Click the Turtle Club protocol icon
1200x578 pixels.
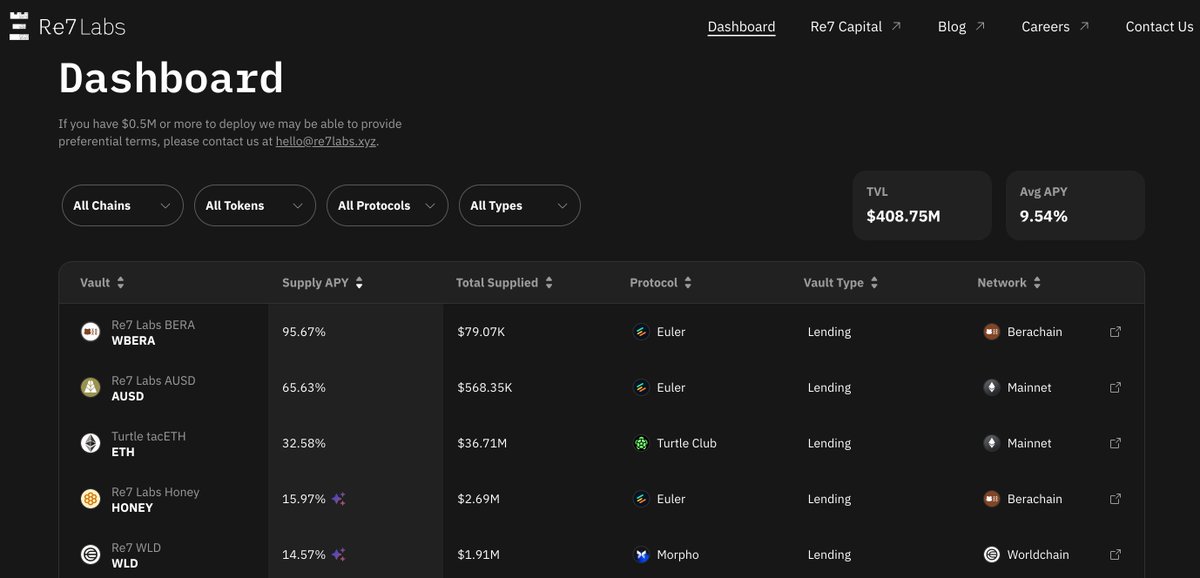point(642,443)
